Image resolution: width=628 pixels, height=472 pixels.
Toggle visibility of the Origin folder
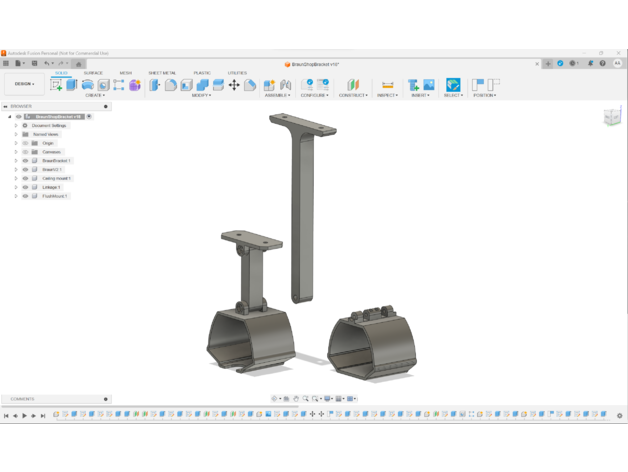[x=26, y=143]
